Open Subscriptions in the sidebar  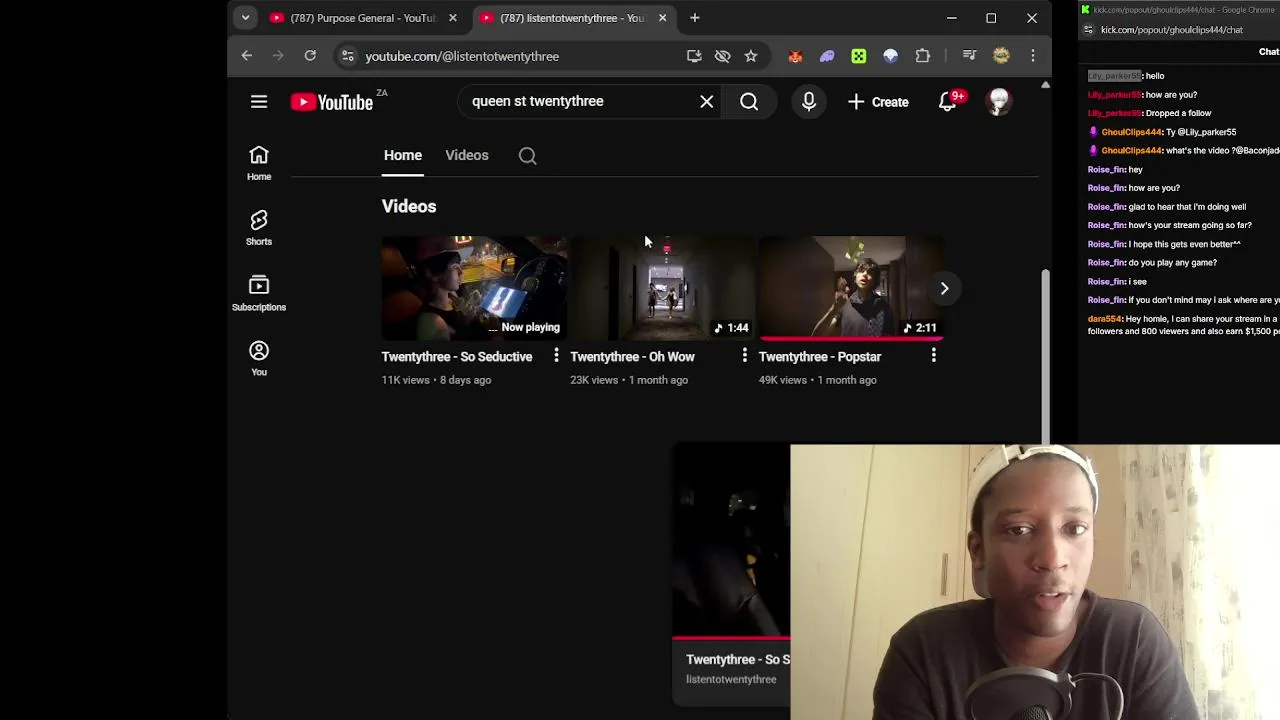[259, 293]
